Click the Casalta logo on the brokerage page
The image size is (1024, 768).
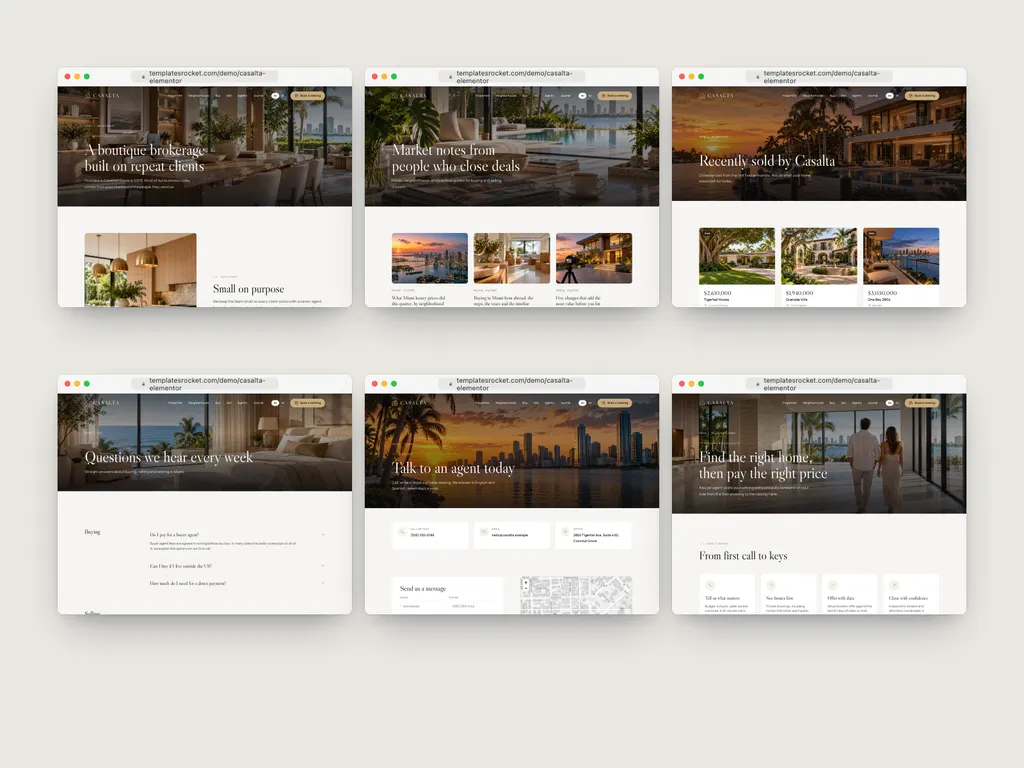click(x=102, y=95)
